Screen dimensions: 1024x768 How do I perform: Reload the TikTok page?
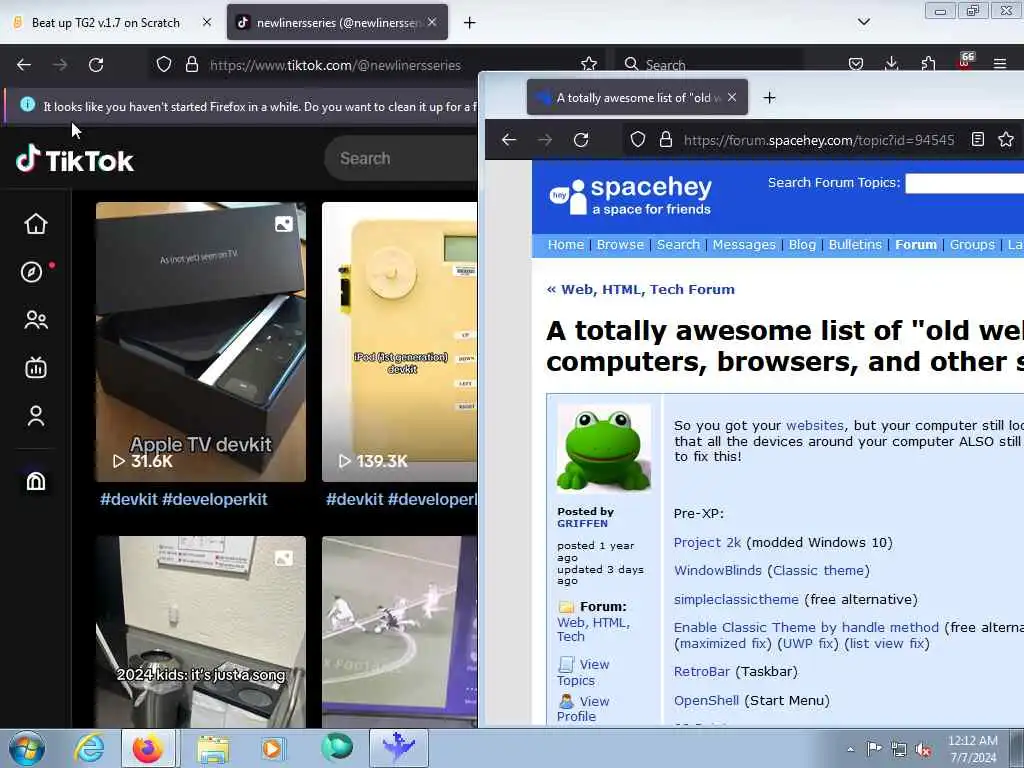pyautogui.click(x=96, y=65)
